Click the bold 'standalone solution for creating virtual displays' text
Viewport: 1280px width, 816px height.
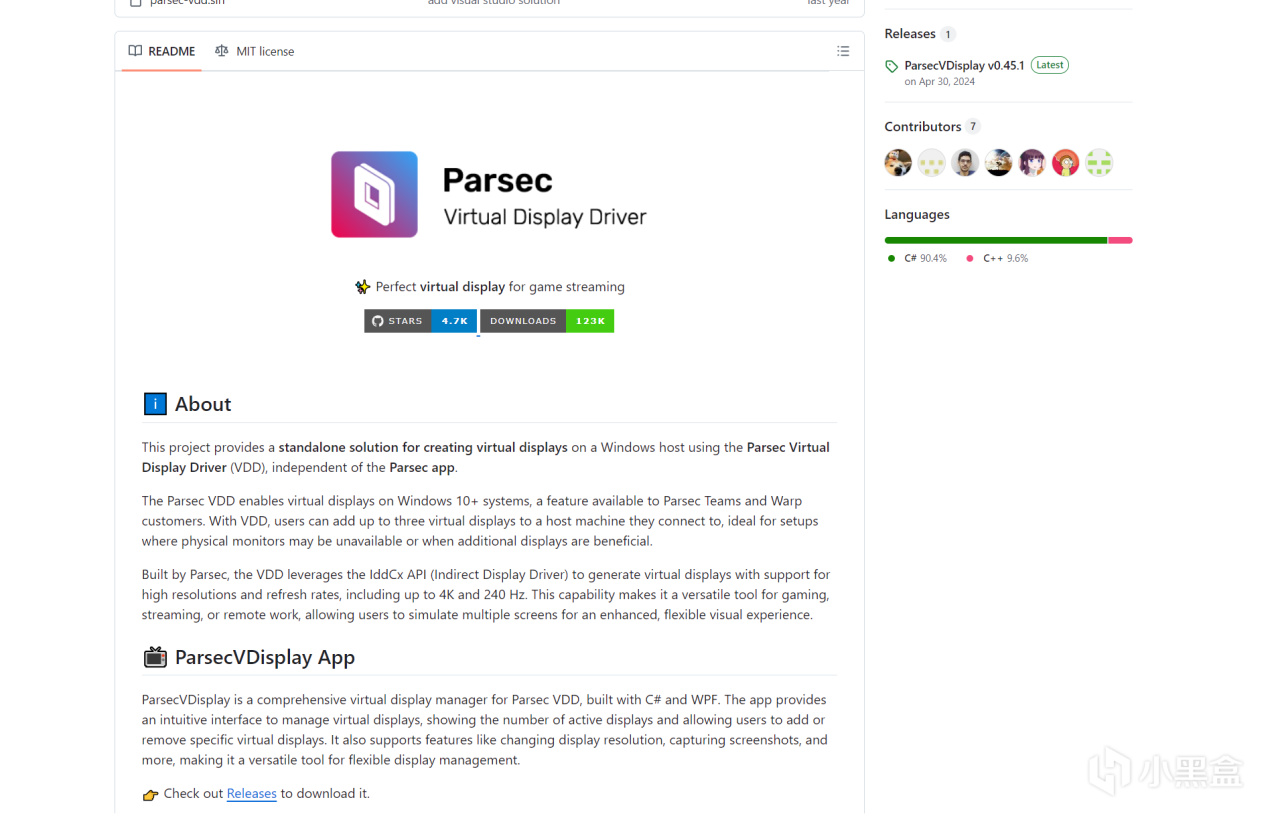click(x=423, y=448)
